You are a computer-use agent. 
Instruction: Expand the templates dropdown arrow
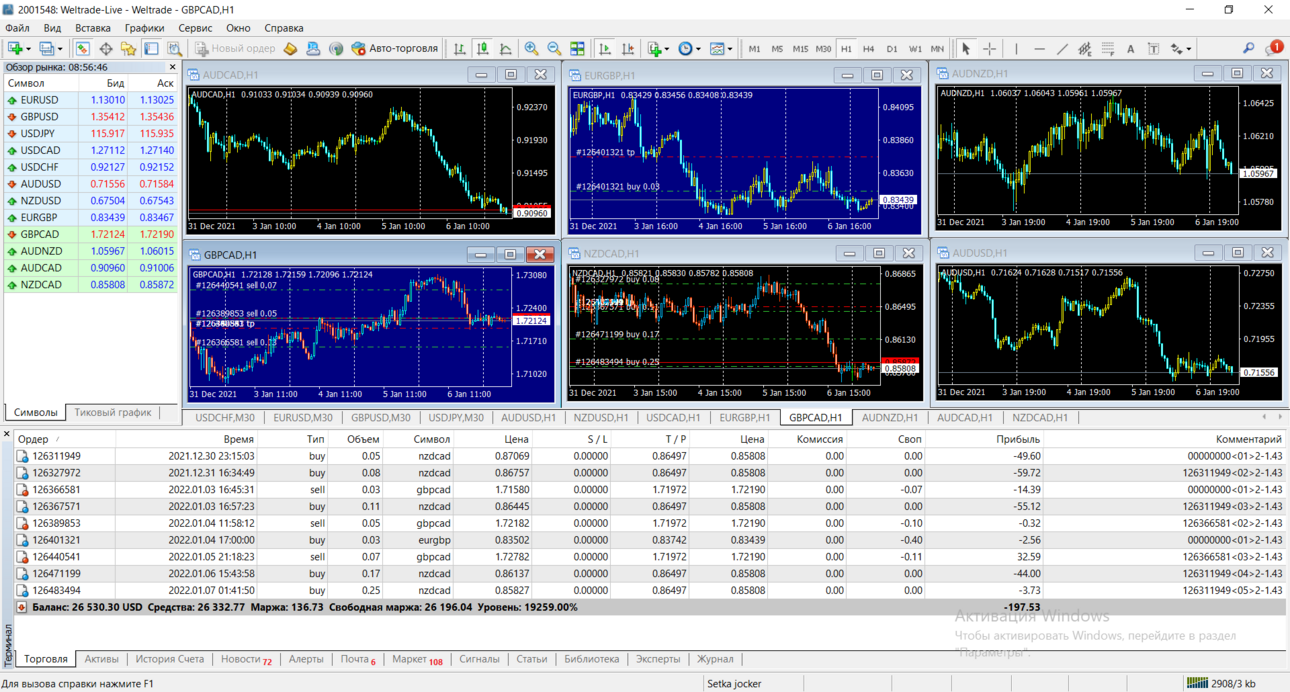click(730, 48)
